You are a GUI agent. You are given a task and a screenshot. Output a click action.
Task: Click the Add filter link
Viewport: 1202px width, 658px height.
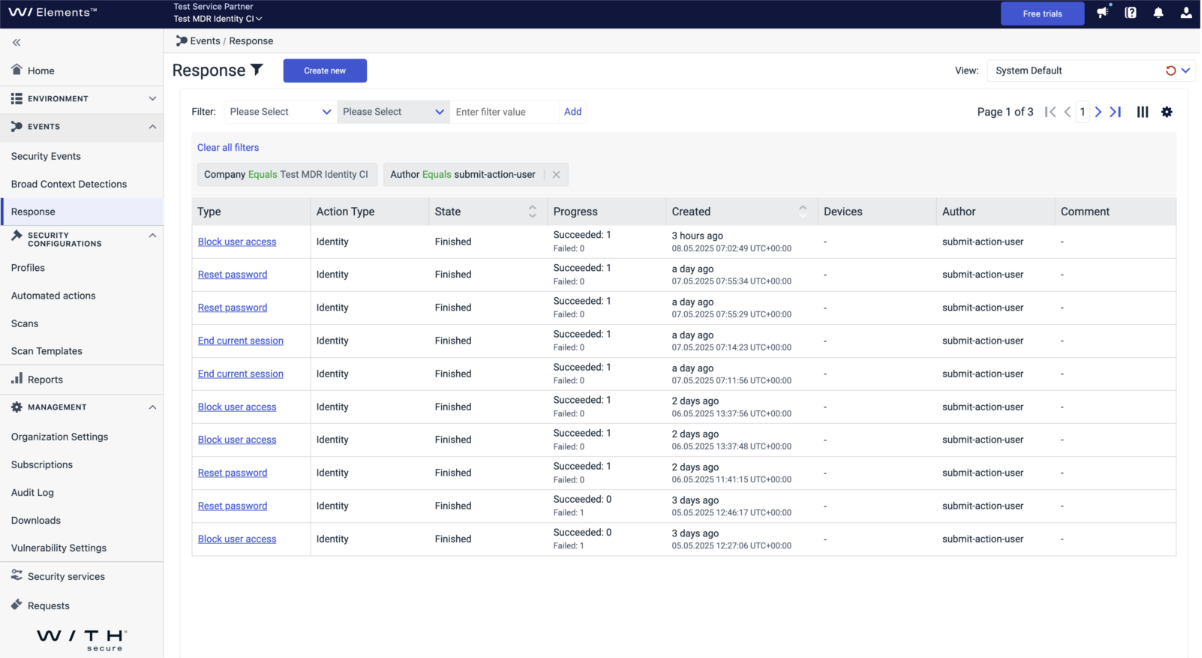pos(573,112)
